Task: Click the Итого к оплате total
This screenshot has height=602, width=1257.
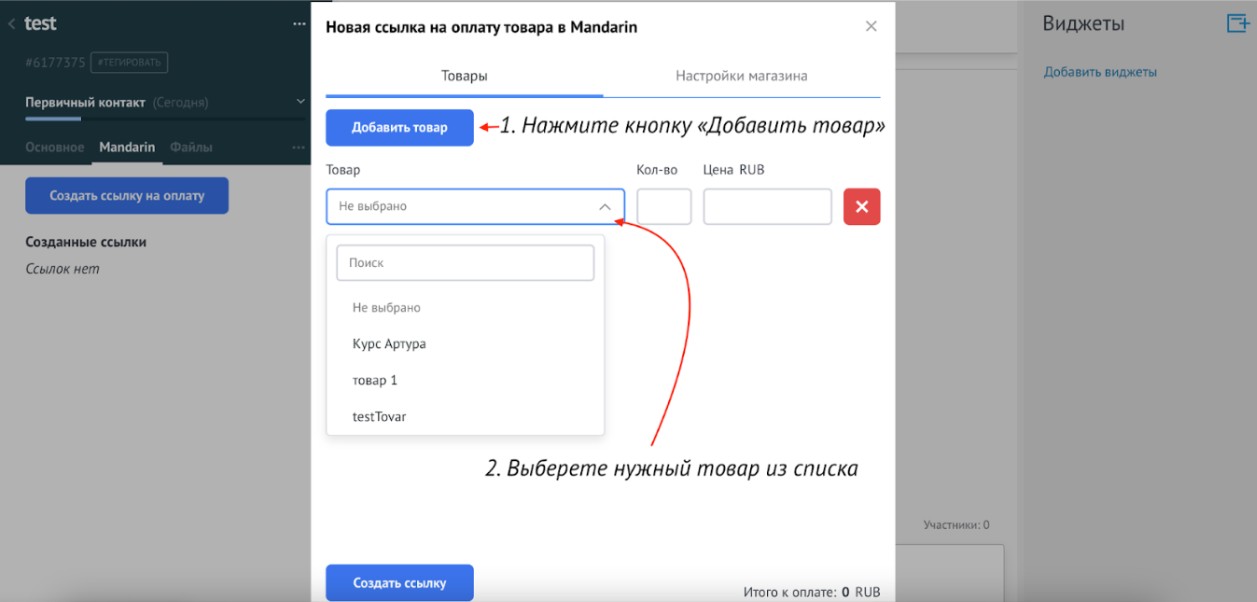Action: 811,592
